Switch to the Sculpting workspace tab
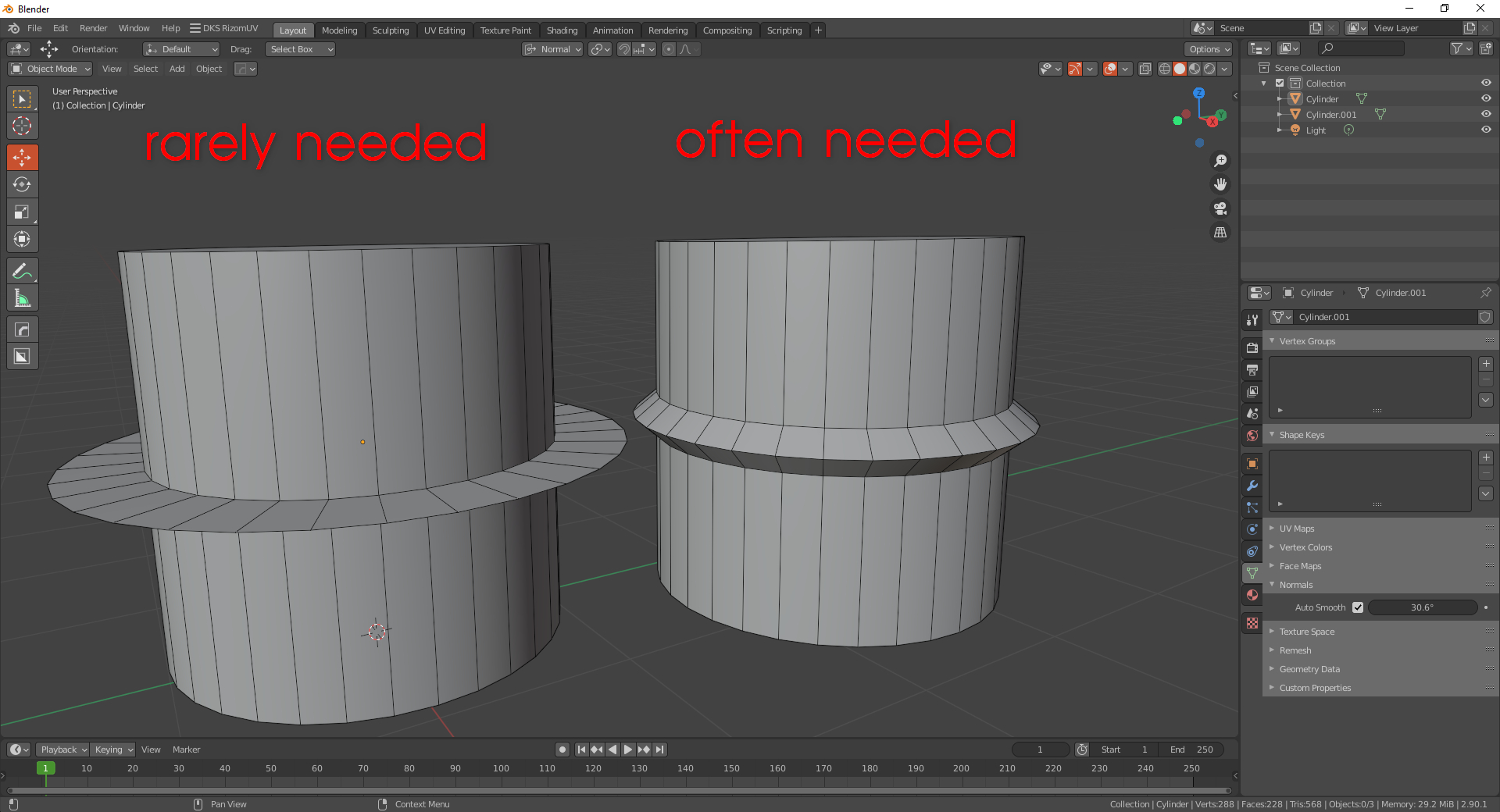The height and width of the screenshot is (812, 1500). 391,30
